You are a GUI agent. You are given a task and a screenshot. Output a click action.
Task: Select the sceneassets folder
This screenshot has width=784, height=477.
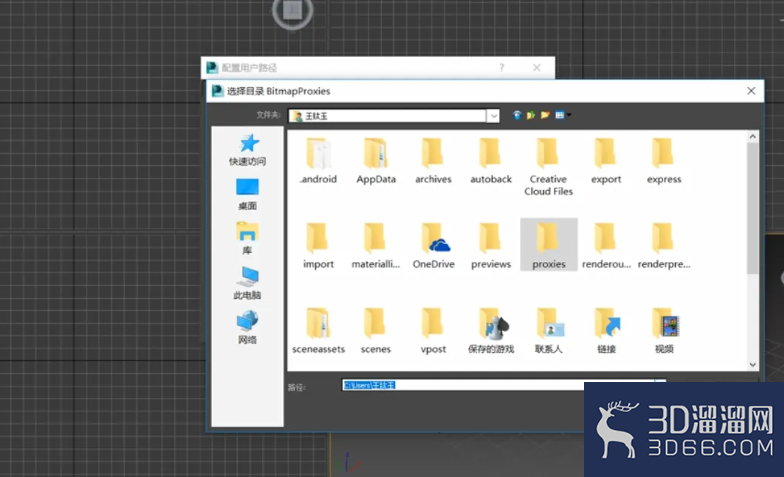coord(318,330)
